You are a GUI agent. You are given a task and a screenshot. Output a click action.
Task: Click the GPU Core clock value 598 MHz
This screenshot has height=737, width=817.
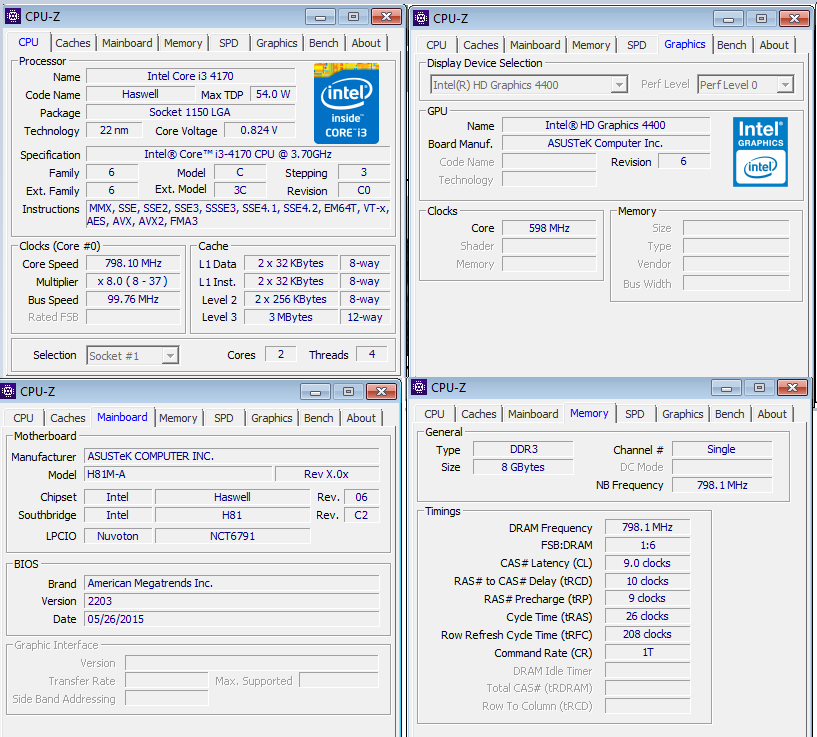click(x=549, y=228)
